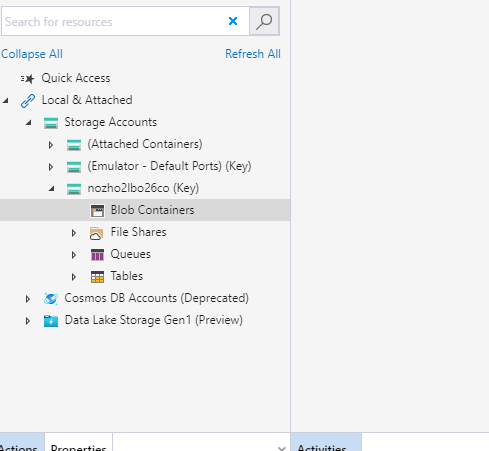This screenshot has height=451, width=489.
Task: Select the Storage Accounts label
Action: click(x=111, y=122)
